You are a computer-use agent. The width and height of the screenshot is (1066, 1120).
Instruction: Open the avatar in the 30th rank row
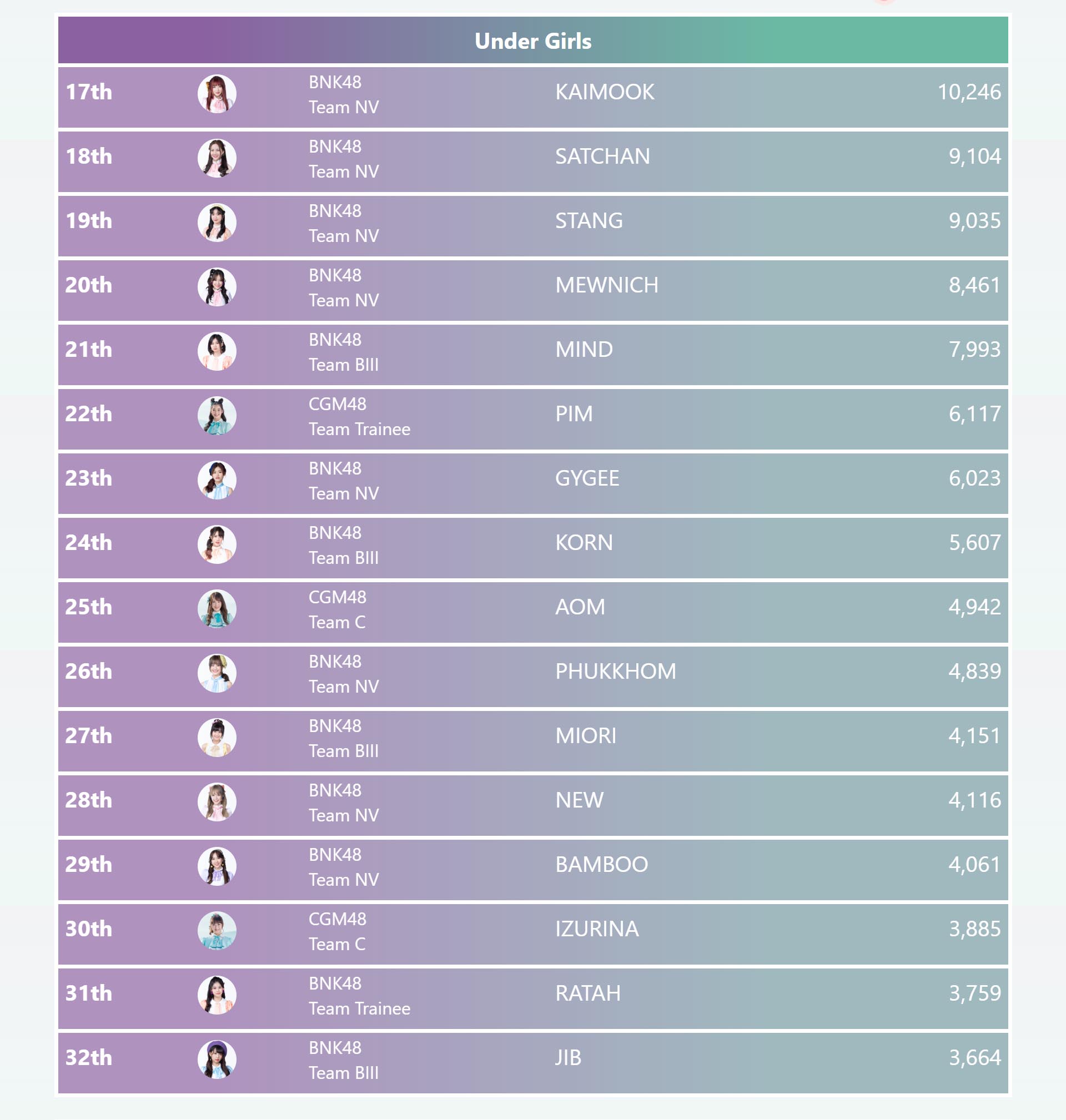click(217, 930)
